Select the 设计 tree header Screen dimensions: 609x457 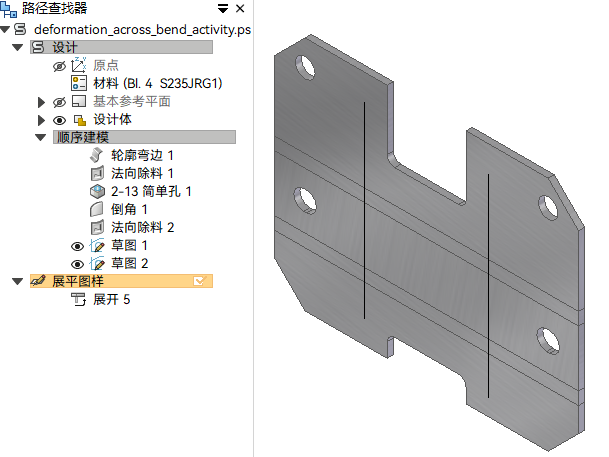122,47
